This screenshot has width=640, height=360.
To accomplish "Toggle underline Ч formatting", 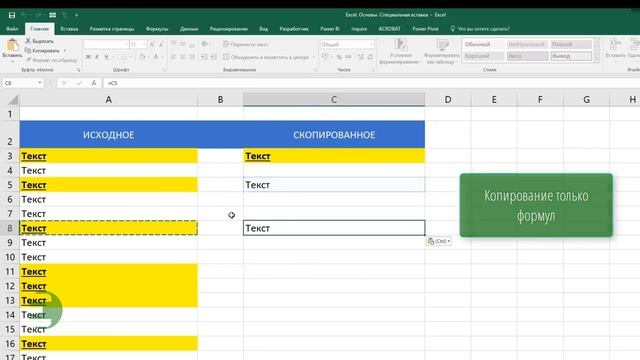I will pyautogui.click(x=106, y=57).
